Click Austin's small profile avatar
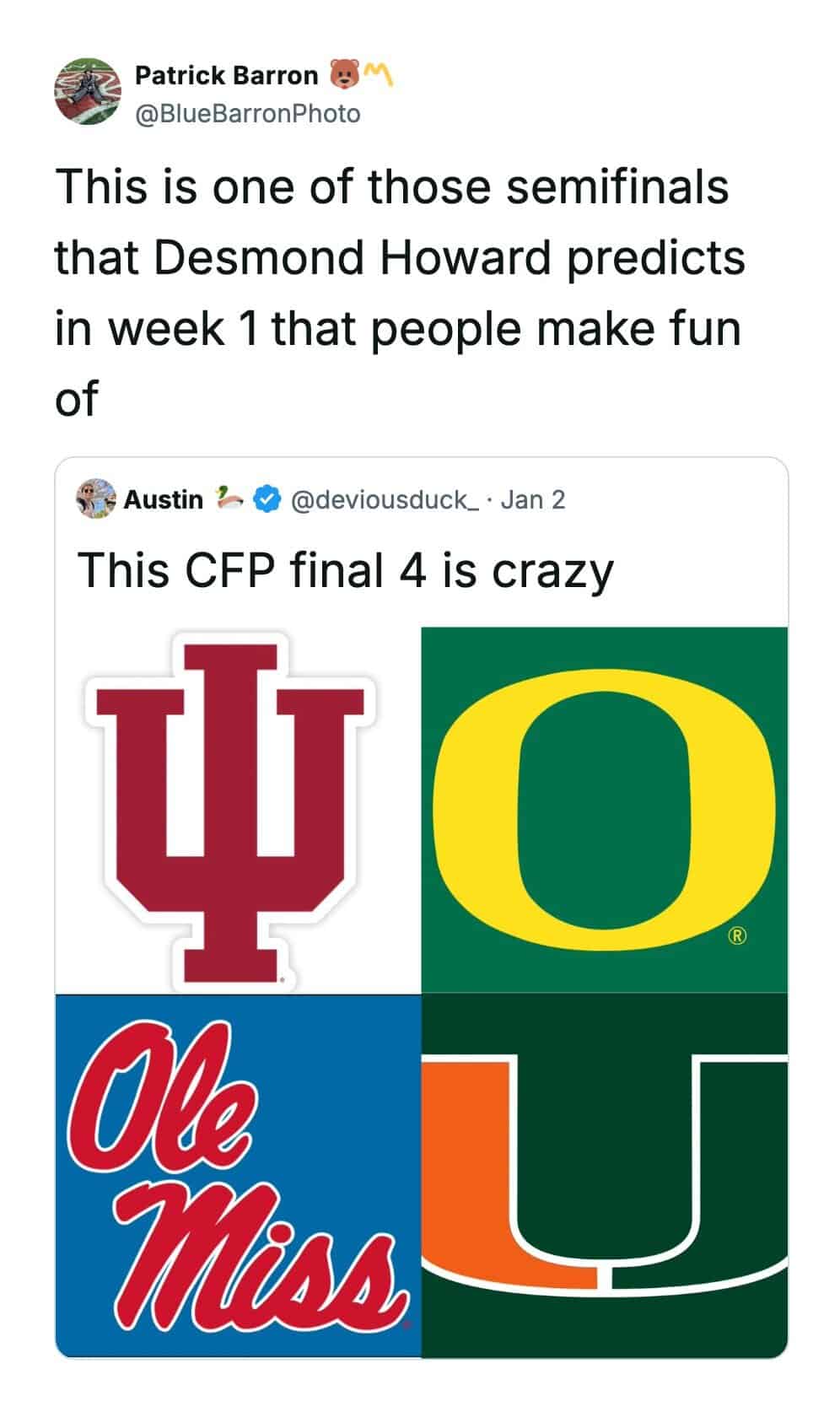 pyautogui.click(x=96, y=499)
